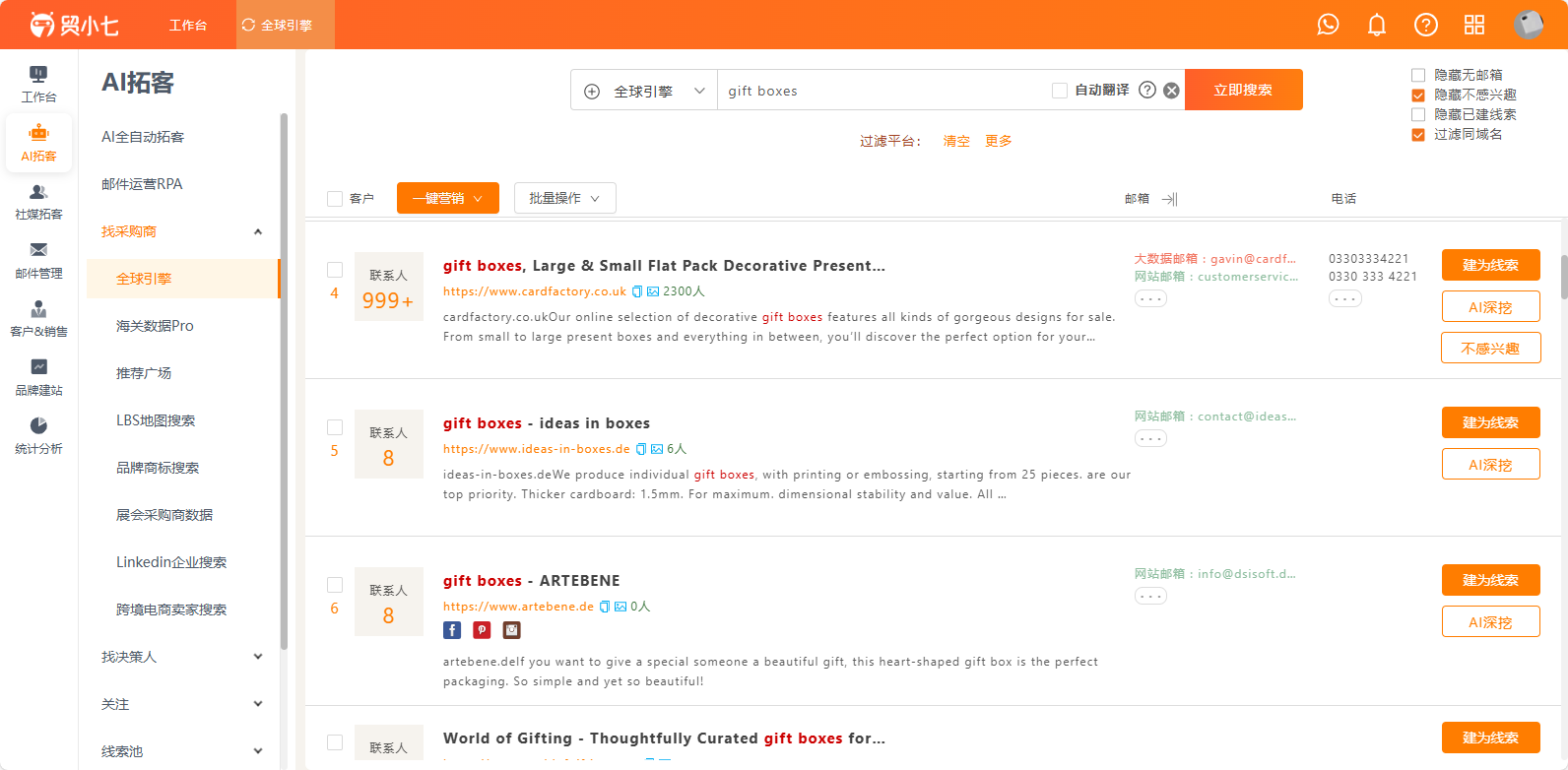Open the 批量操作 dropdown
Viewport: 1568px width, 770px height.
[565, 198]
